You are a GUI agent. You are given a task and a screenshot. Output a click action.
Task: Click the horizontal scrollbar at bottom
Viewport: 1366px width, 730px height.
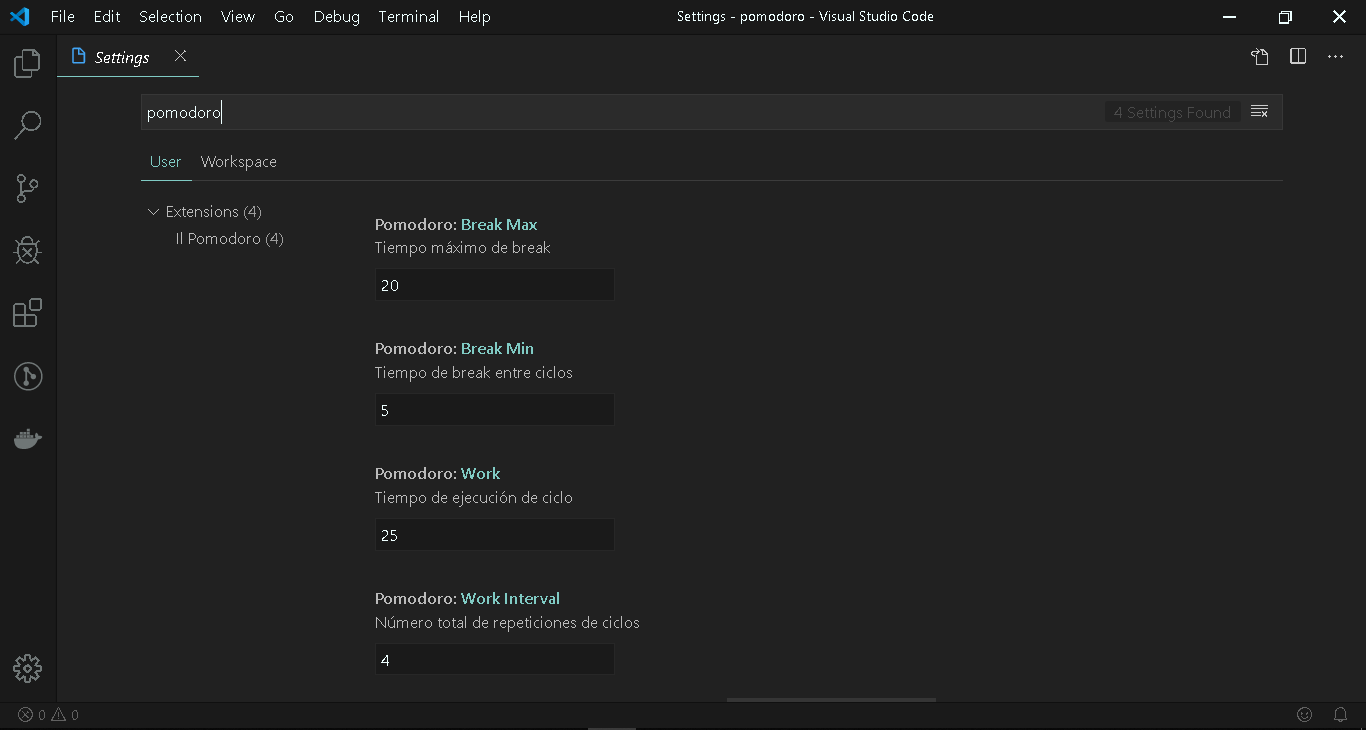pyautogui.click(x=832, y=700)
